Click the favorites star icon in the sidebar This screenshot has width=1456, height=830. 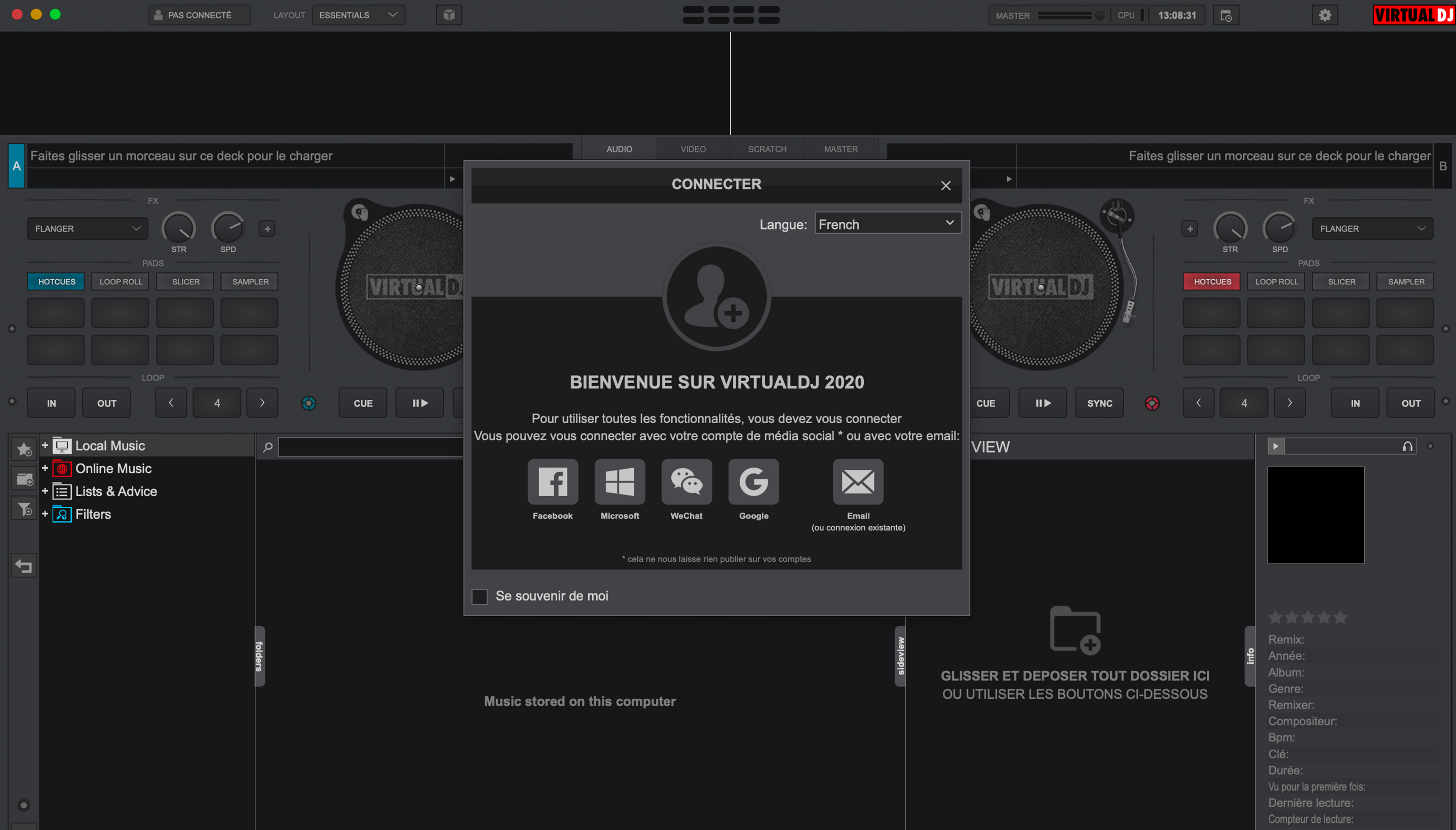click(x=23, y=448)
